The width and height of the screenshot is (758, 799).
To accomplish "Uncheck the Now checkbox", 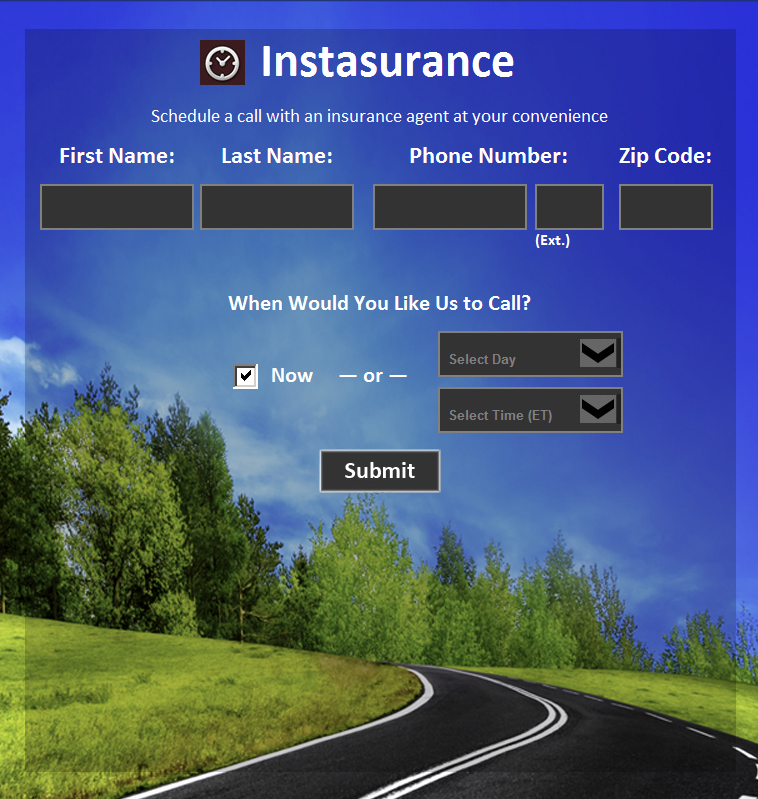I will point(246,377).
